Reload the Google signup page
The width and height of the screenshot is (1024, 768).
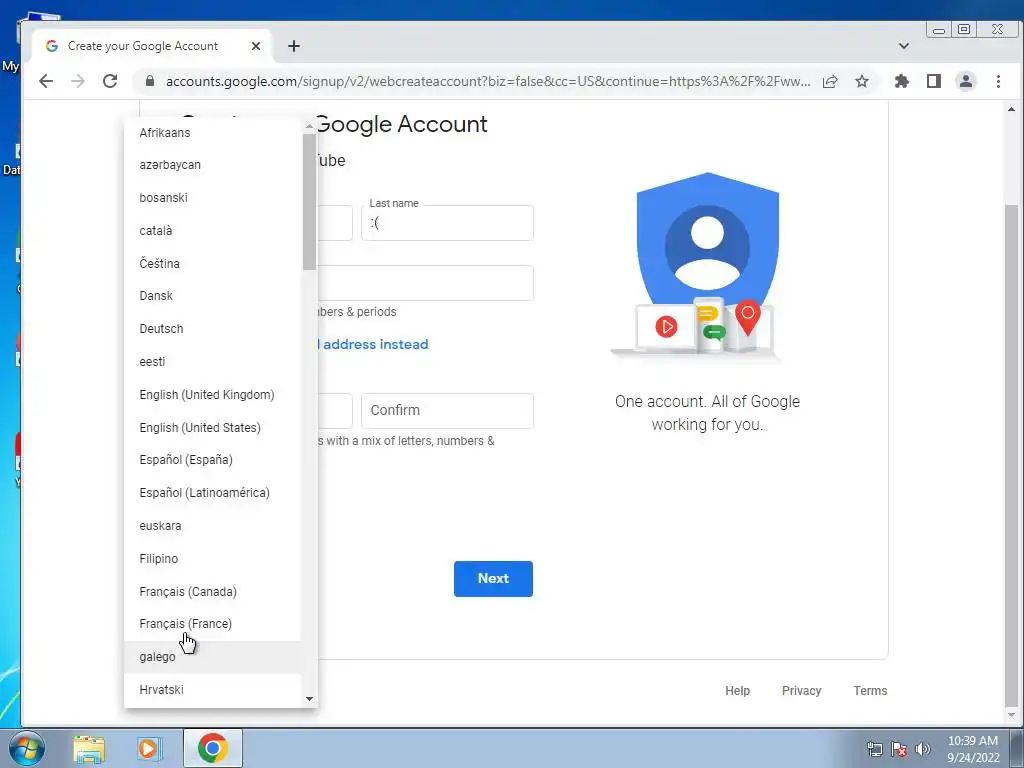click(110, 81)
